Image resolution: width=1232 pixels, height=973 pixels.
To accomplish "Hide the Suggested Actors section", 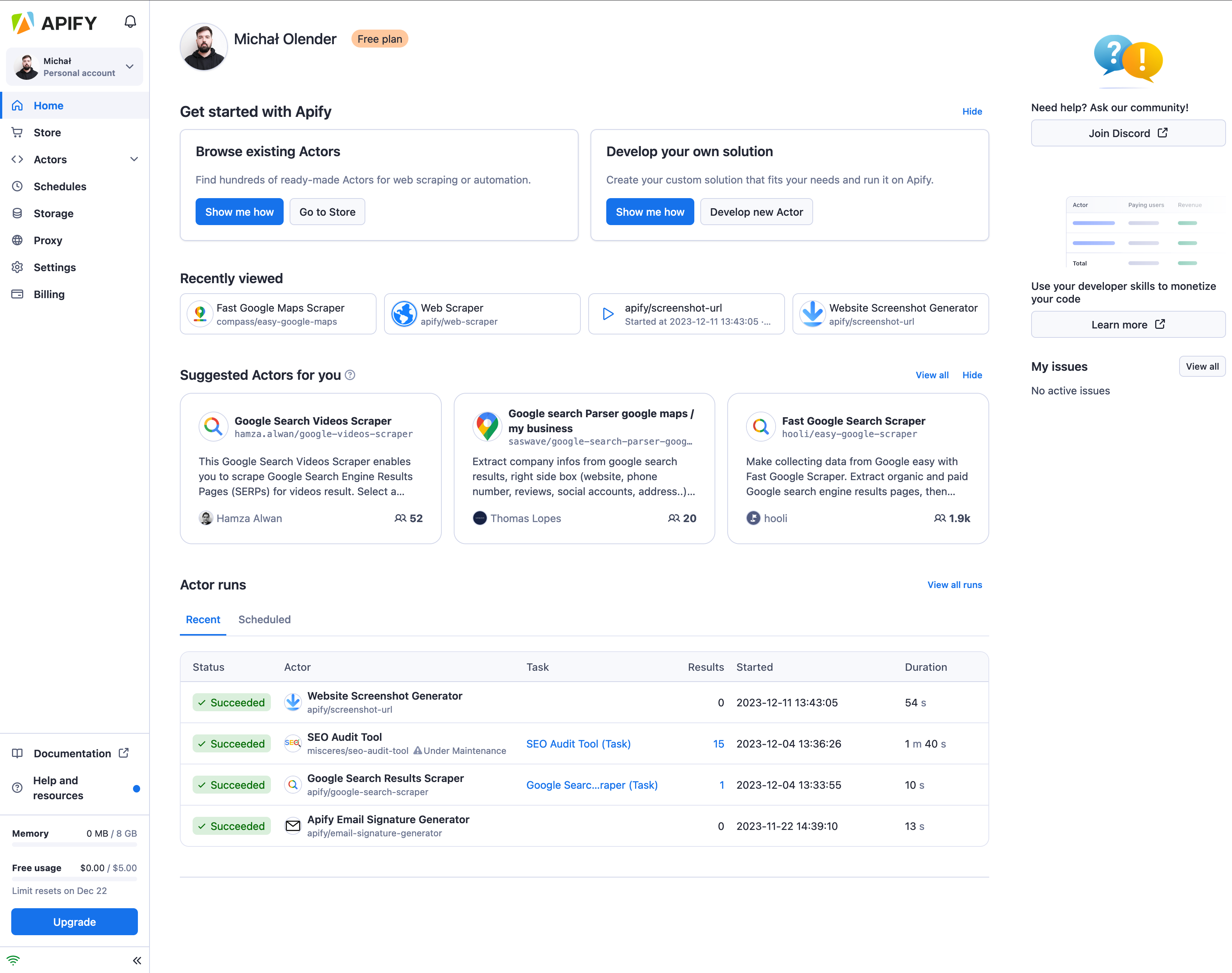I will click(x=972, y=375).
